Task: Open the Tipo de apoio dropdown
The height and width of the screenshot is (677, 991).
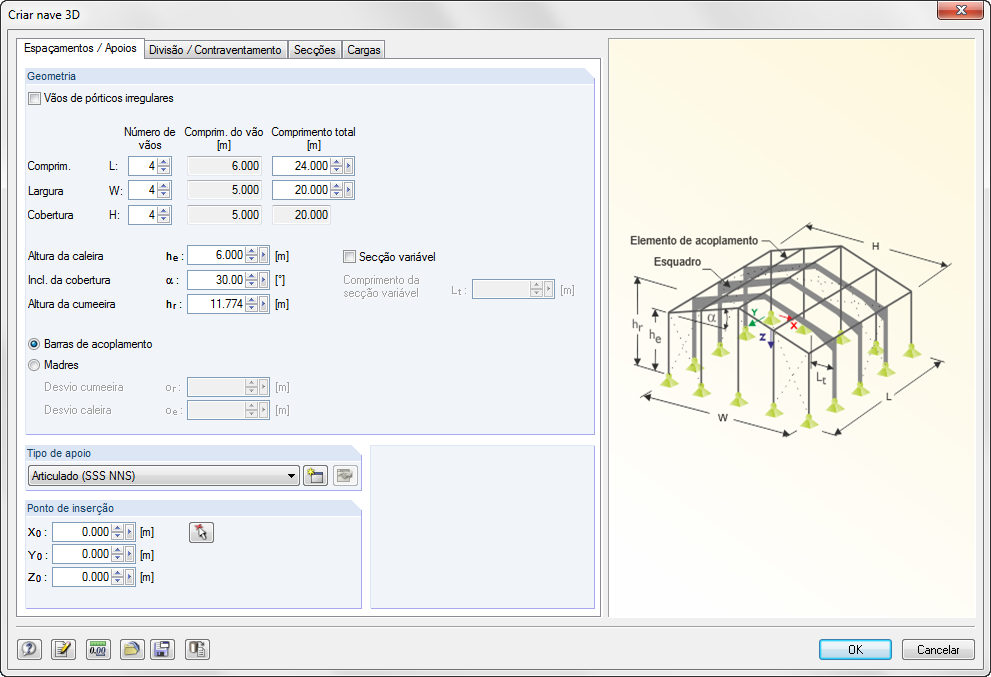Action: click(164, 475)
